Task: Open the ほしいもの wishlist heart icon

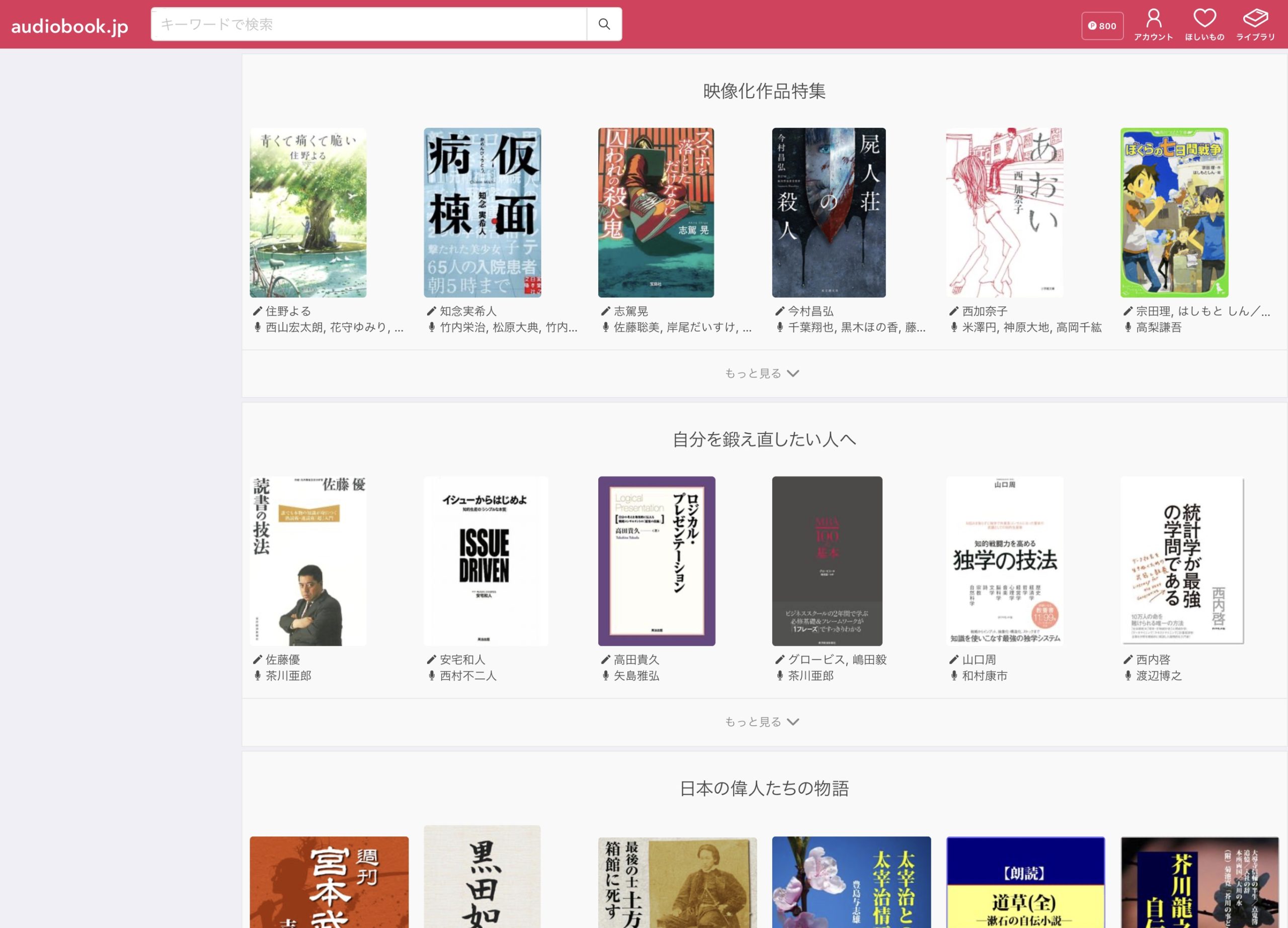Action: tap(1204, 25)
